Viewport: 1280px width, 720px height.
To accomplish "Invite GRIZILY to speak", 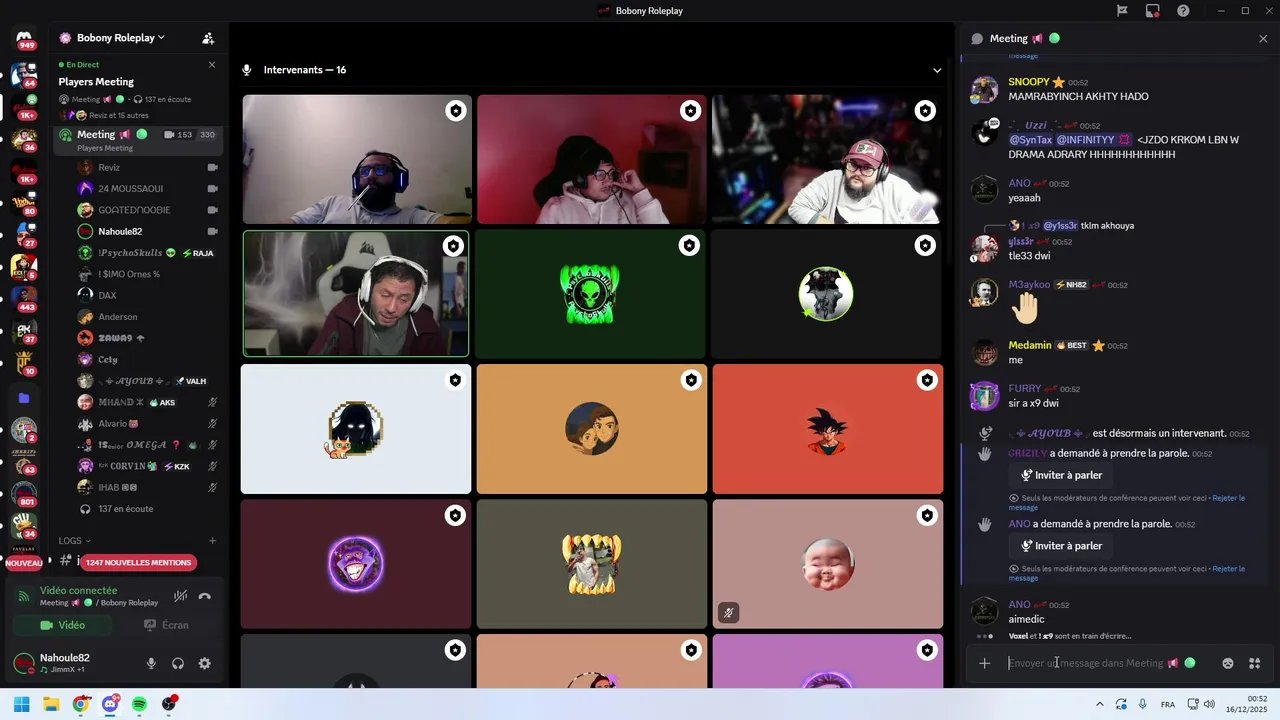I will 1061,475.
